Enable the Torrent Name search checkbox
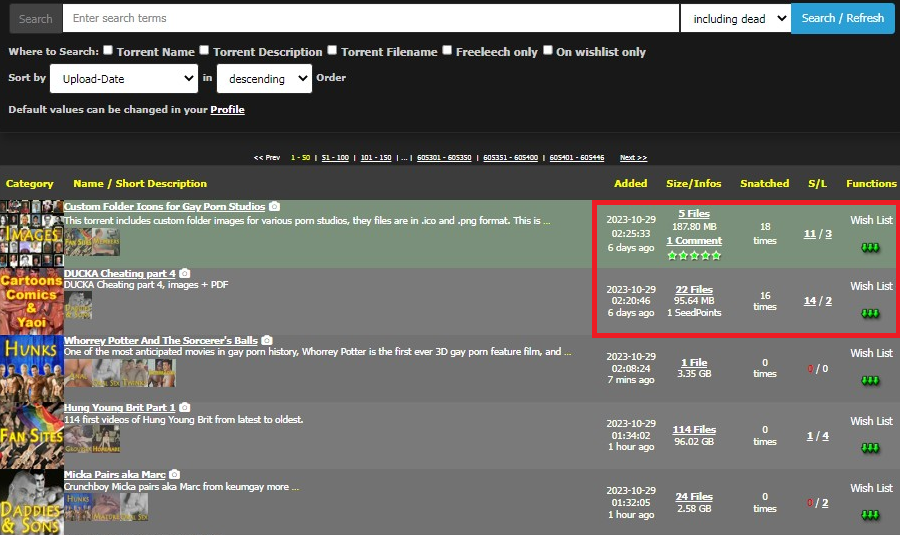This screenshot has height=535, width=900. point(108,50)
